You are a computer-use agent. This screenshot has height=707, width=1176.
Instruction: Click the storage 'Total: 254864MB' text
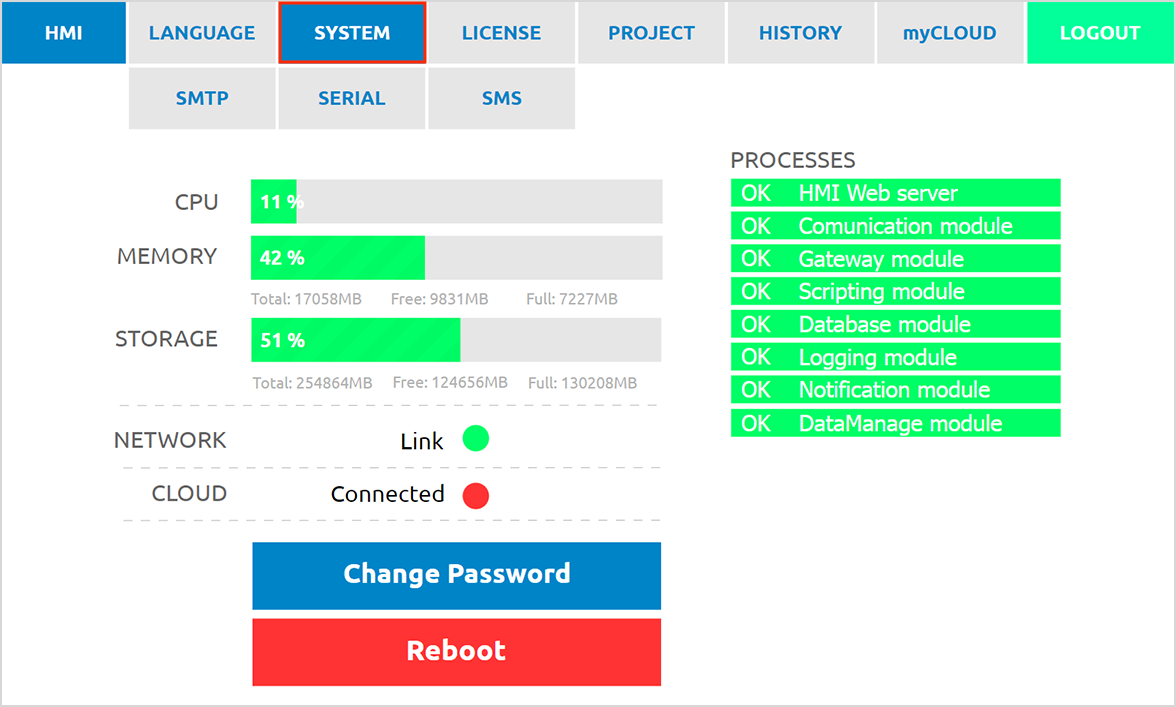pyautogui.click(x=312, y=383)
